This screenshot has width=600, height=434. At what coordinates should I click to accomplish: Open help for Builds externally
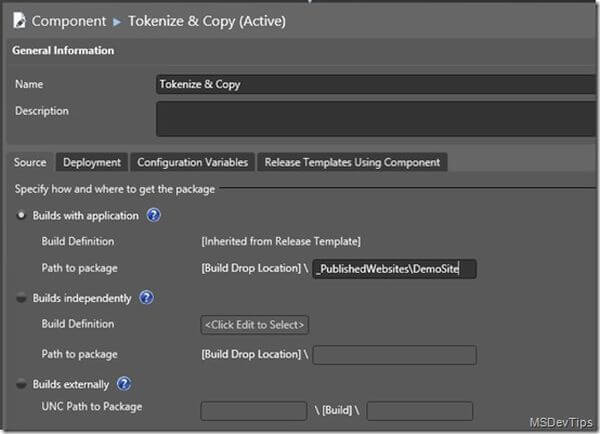pos(124,383)
